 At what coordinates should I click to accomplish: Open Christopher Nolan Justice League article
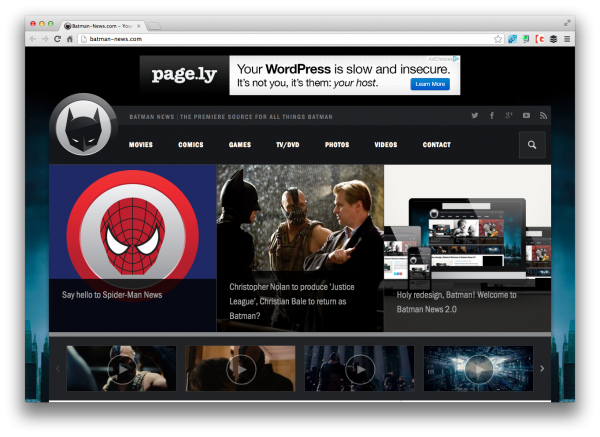tap(292, 302)
